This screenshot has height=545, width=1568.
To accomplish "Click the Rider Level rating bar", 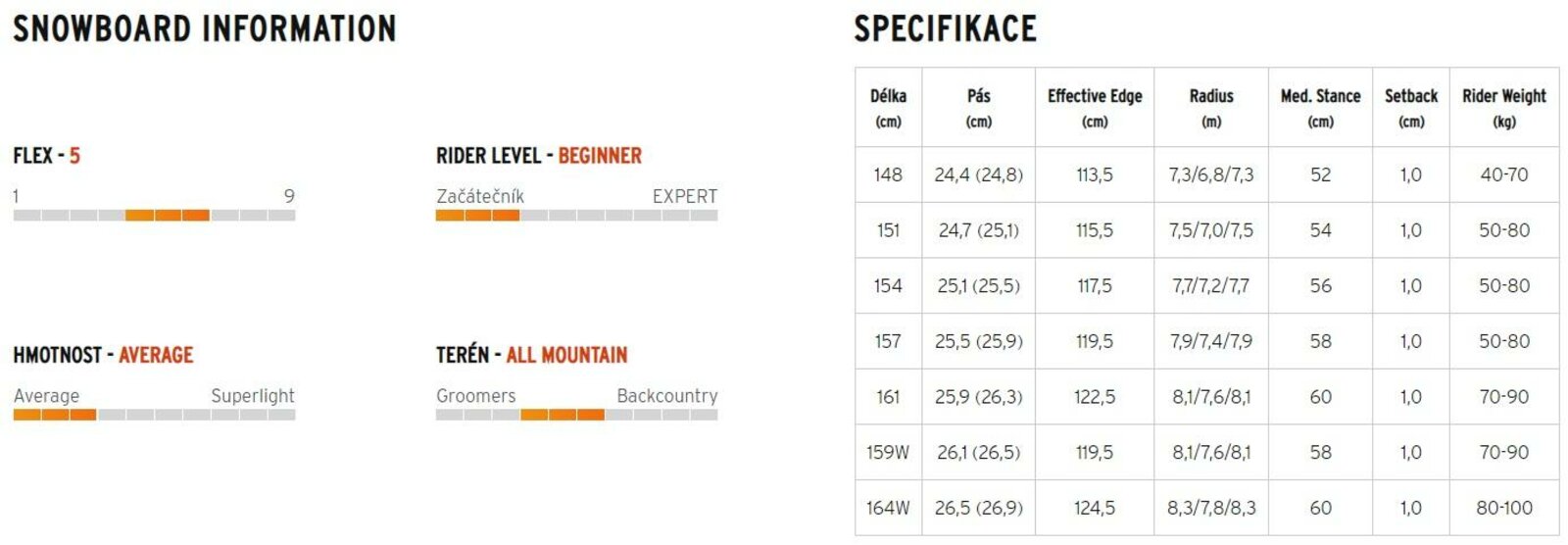I will tap(576, 215).
